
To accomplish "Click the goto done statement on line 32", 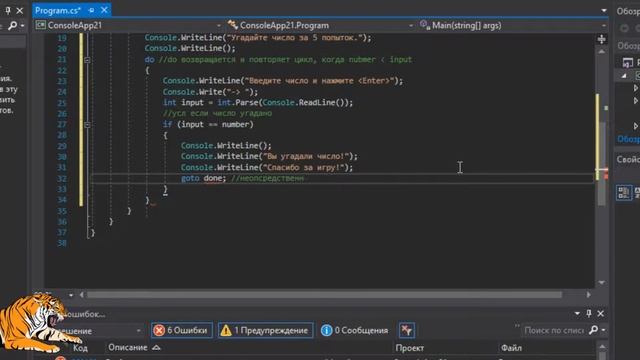I will click(203, 178).
